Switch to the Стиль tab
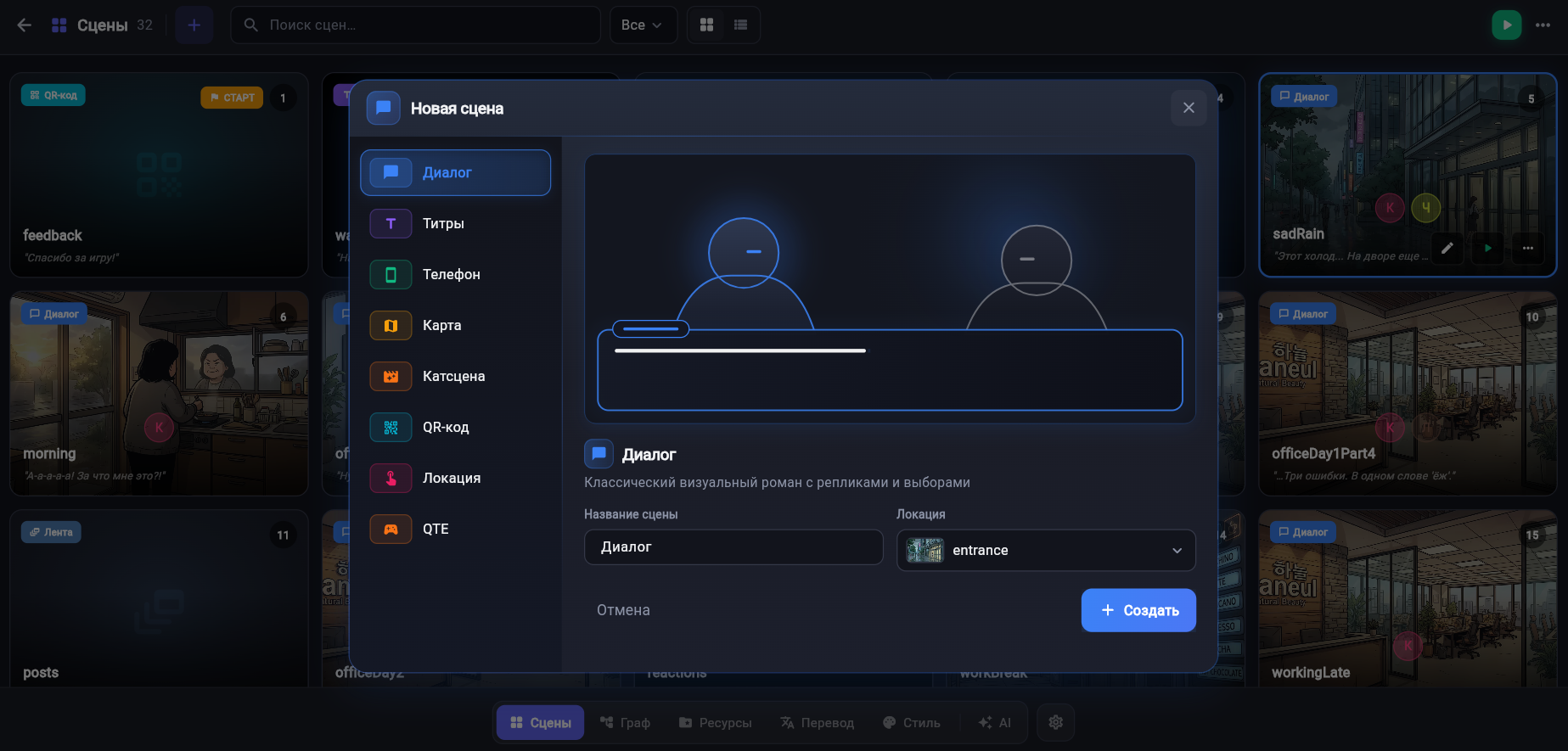1568x751 pixels. point(911,722)
